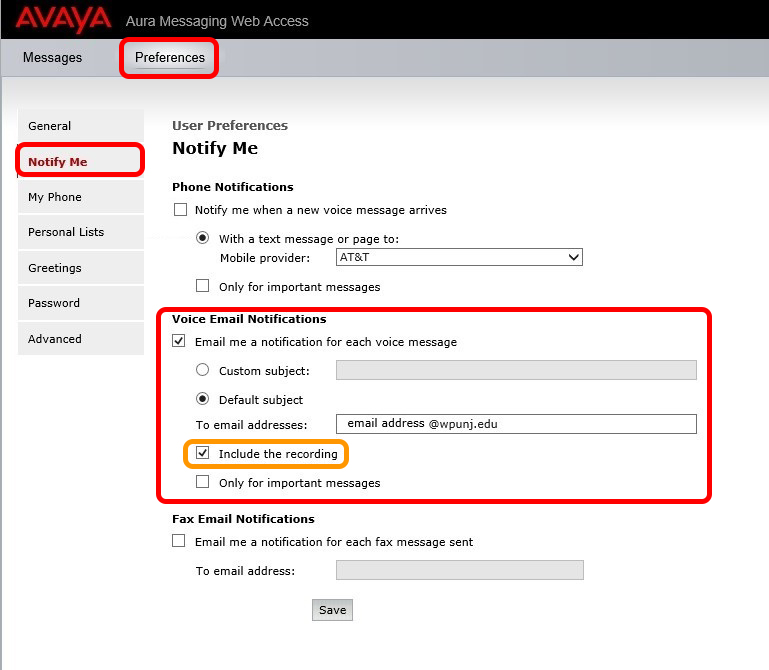The image size is (769, 670).
Task: Open My Phone settings
Action: 55,197
